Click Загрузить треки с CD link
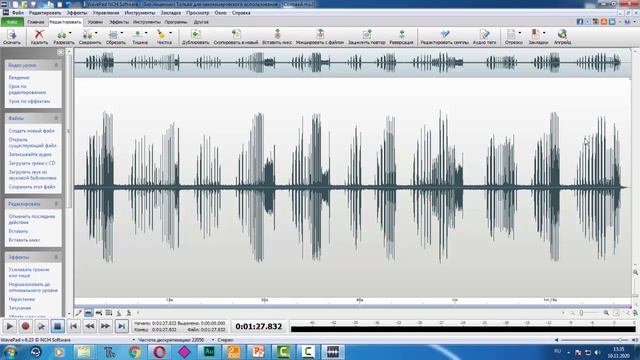This screenshot has height=360, width=640. coord(32,163)
